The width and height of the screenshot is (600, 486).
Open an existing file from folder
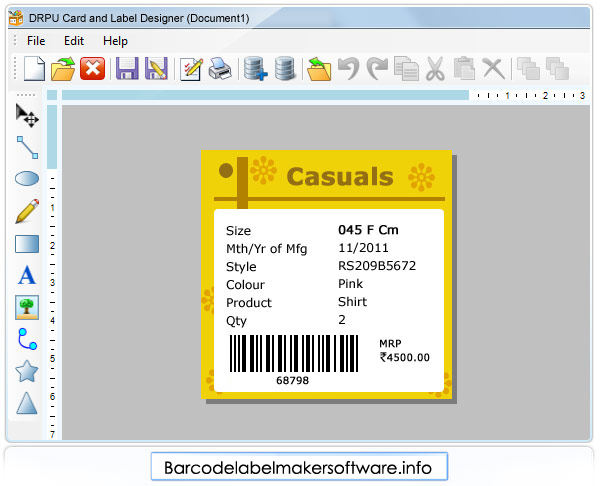point(63,69)
